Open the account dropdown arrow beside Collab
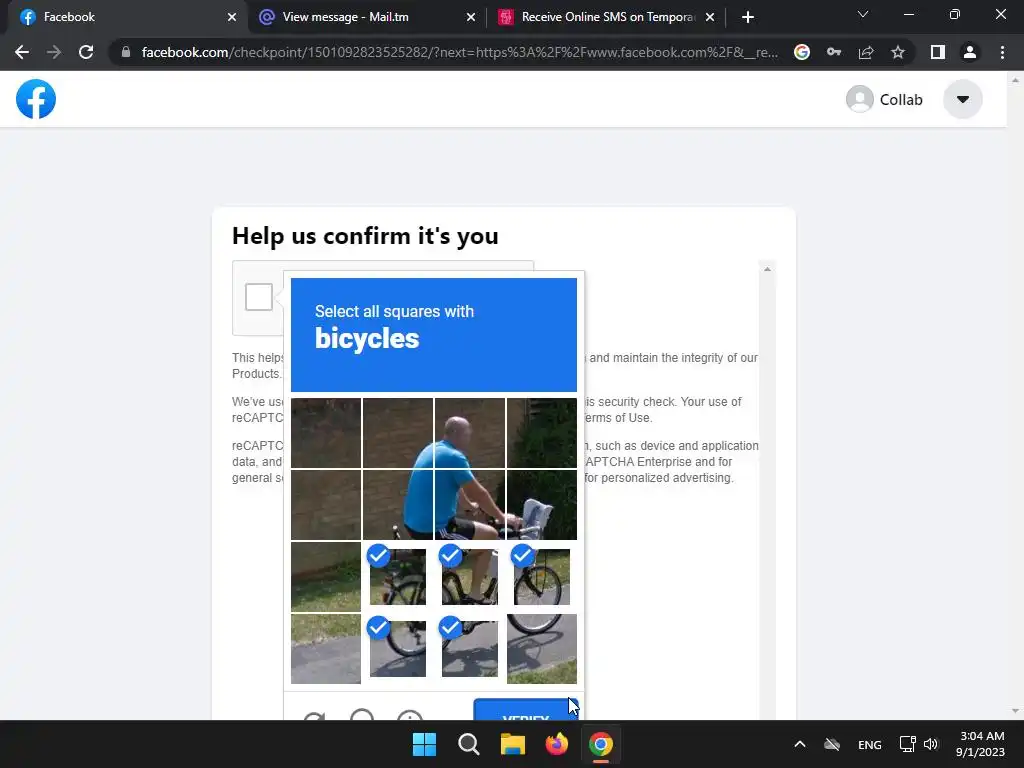The width and height of the screenshot is (1024, 768). [x=963, y=99]
